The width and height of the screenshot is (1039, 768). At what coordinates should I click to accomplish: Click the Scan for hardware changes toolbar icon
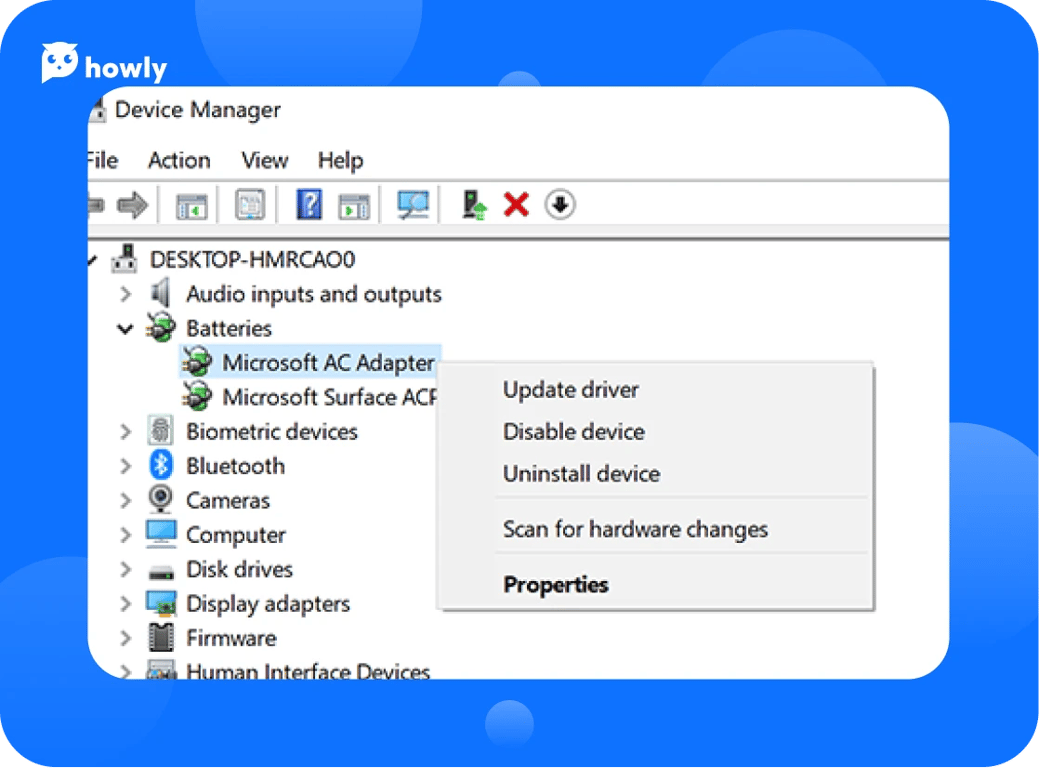[x=411, y=204]
